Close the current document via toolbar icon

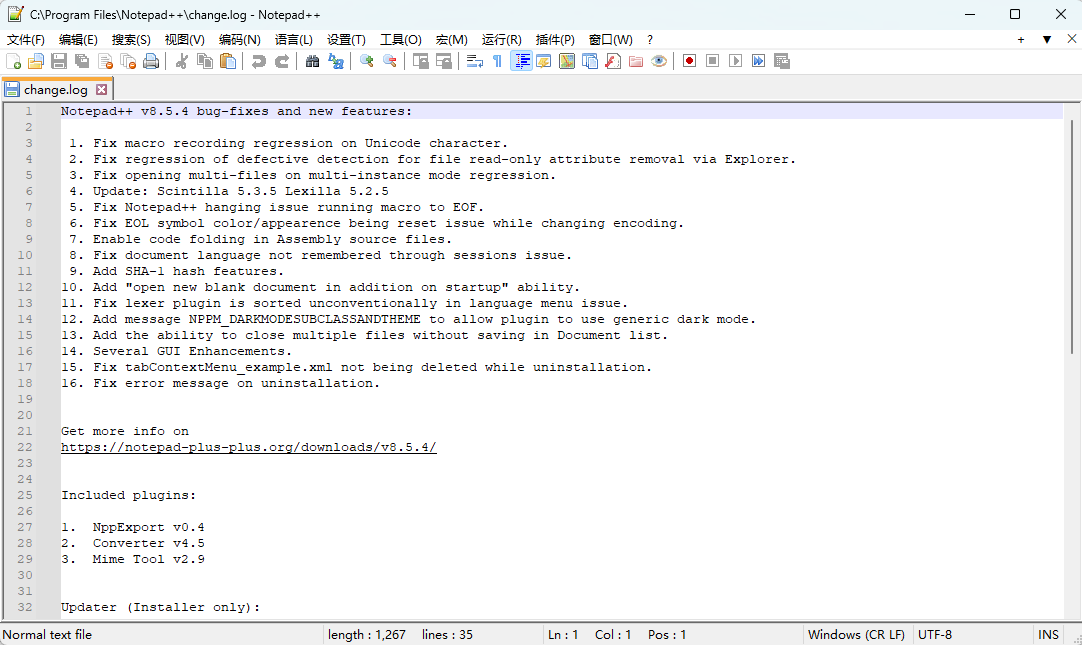[106, 61]
